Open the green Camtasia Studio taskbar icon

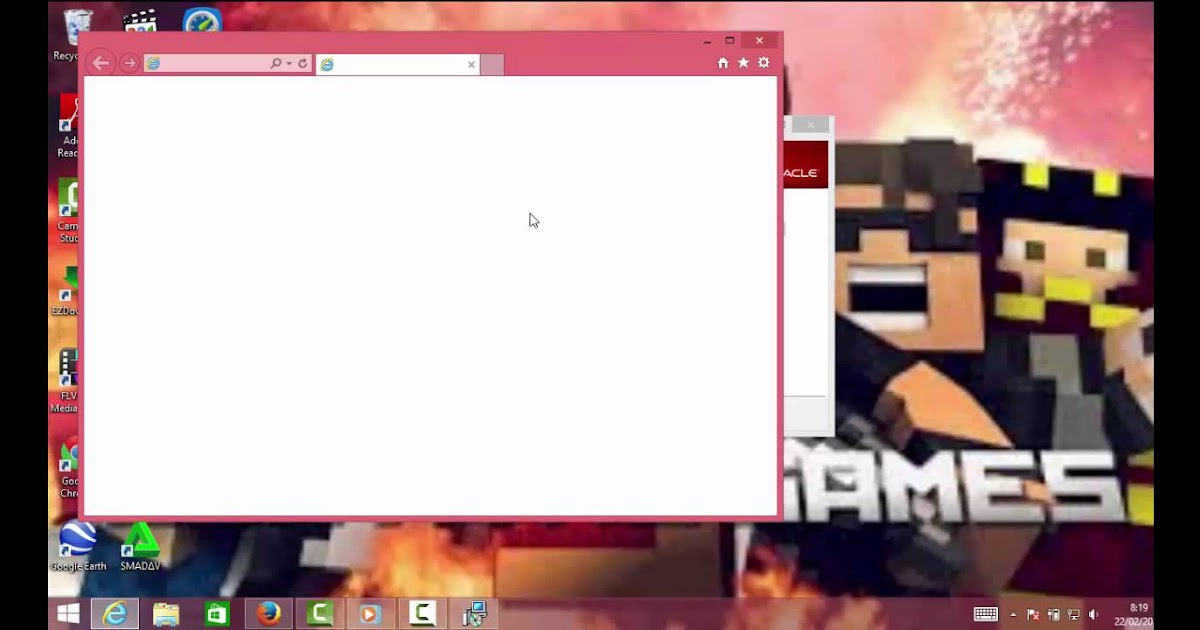320,614
